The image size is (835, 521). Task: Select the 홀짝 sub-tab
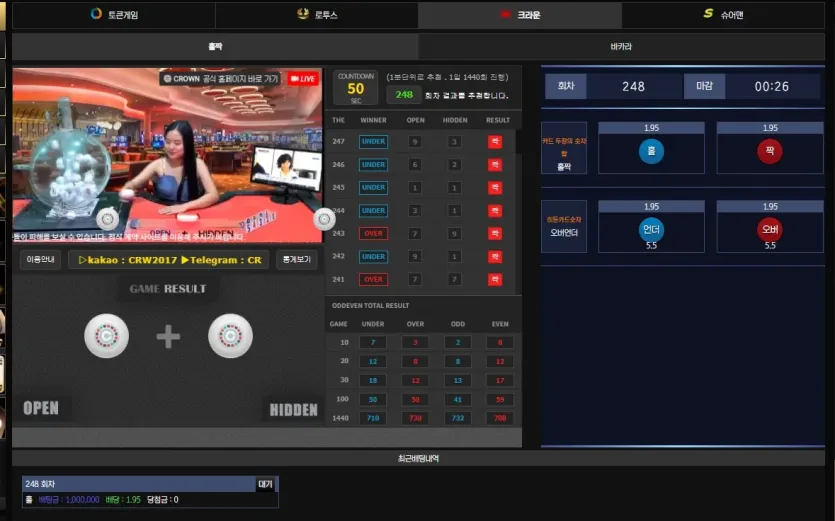[x=215, y=47]
